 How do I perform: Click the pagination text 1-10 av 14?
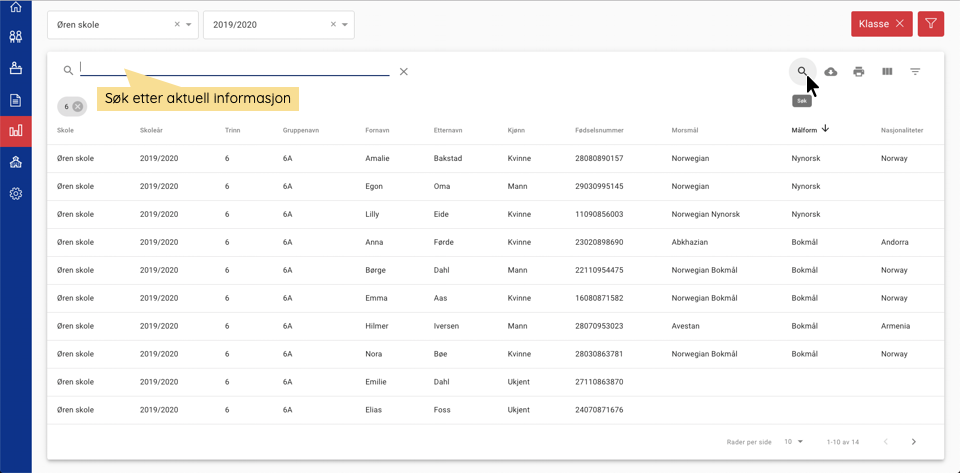click(x=842, y=442)
